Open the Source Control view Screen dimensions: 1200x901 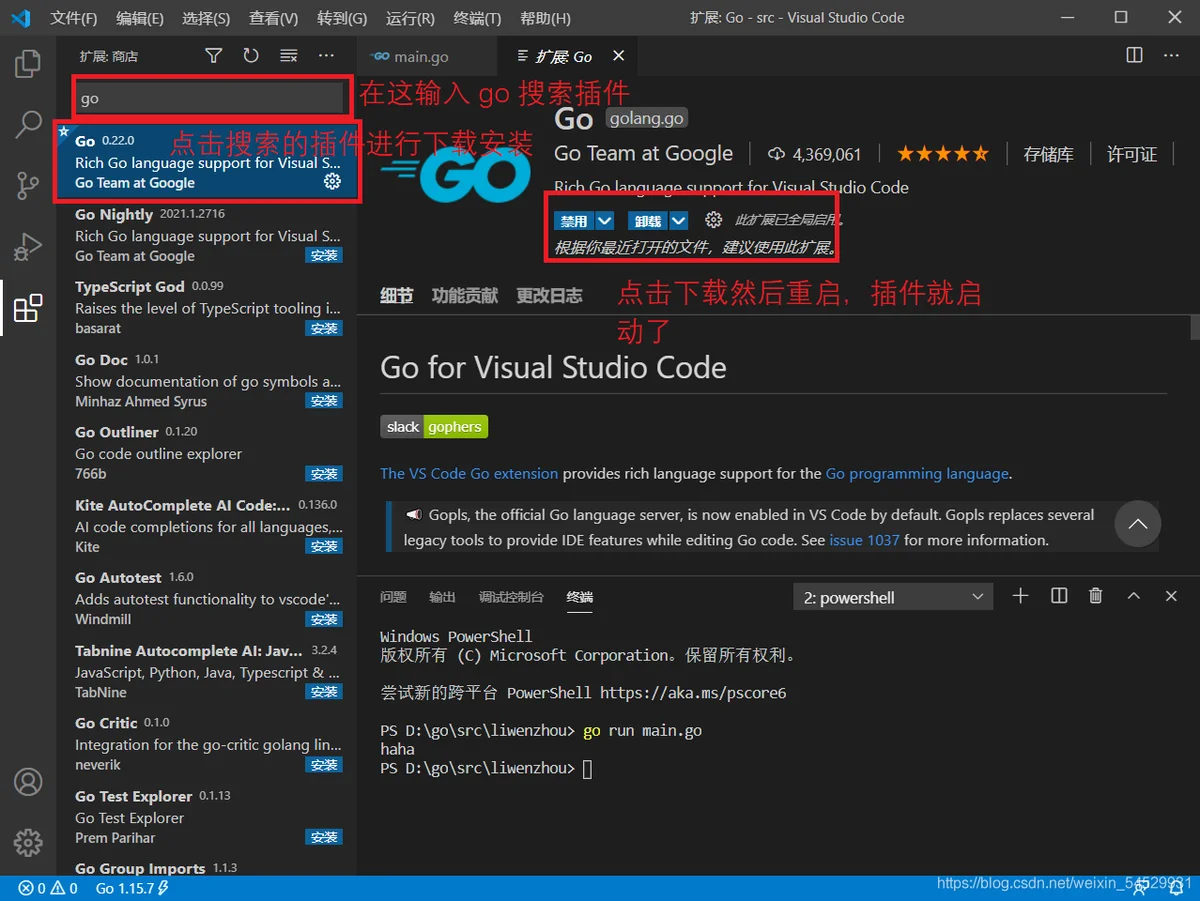click(28, 185)
